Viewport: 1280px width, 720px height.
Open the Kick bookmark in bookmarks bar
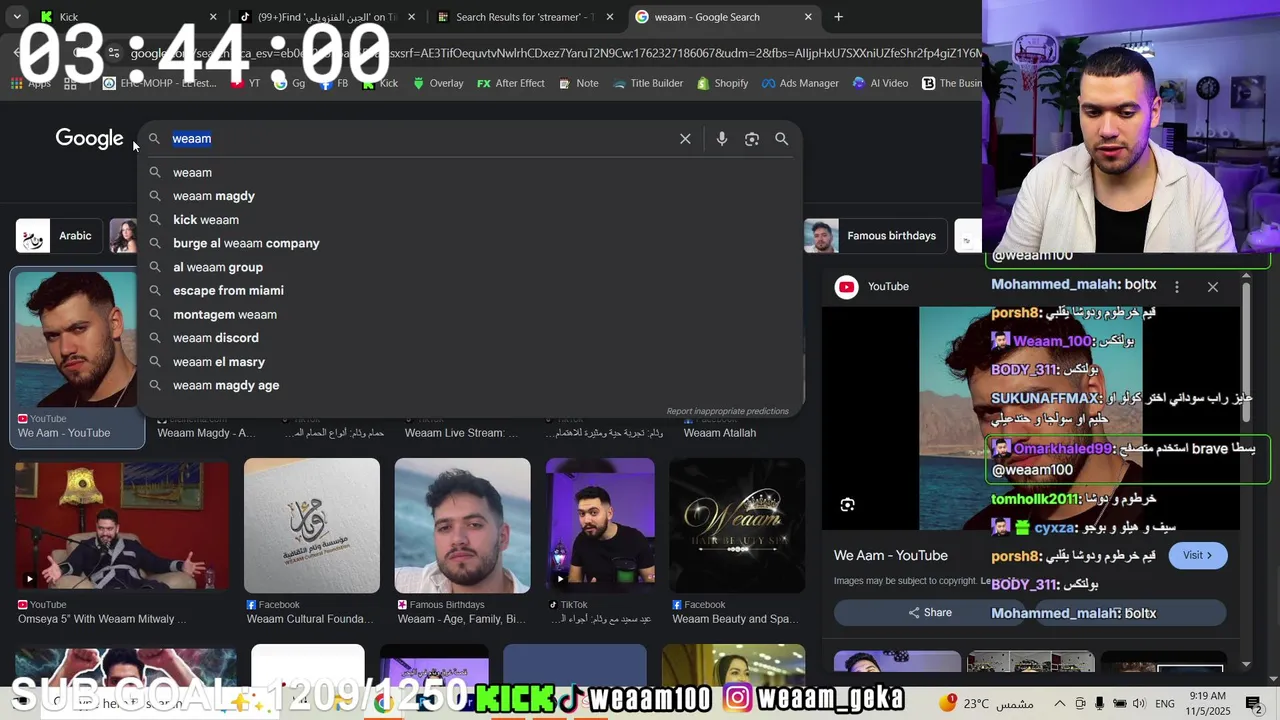pos(380,83)
